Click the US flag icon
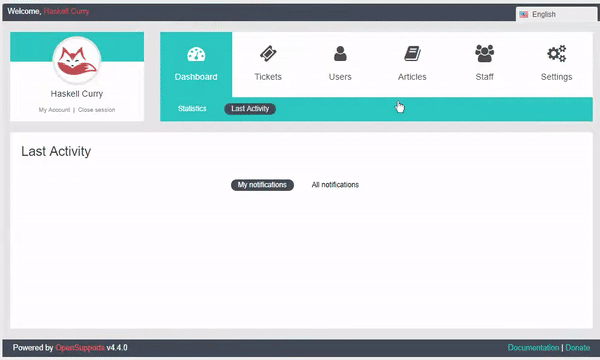Screen dimensions: 600x360 (523, 15)
